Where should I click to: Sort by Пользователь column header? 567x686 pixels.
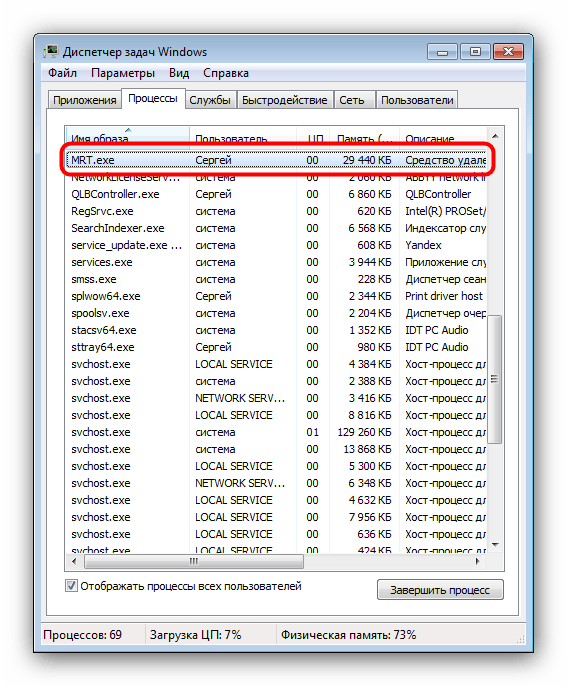[243, 137]
